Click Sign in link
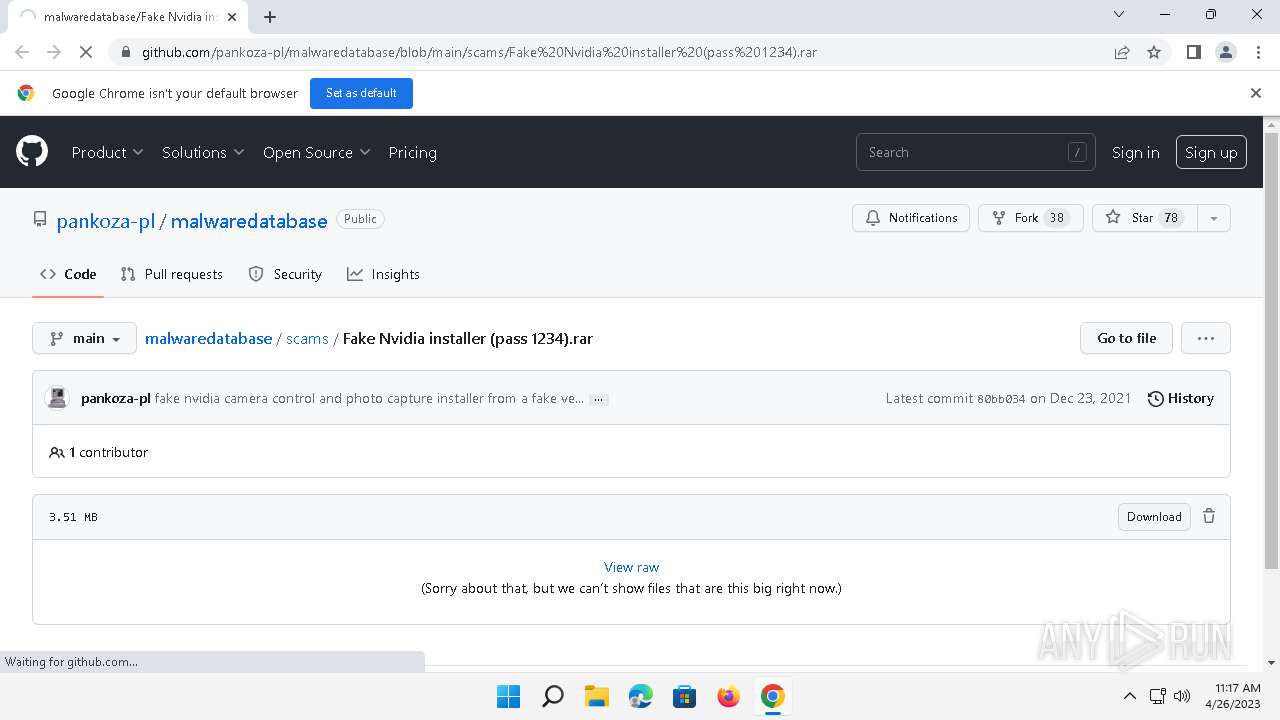Screen dimensions: 1280x720 coord(1135,152)
